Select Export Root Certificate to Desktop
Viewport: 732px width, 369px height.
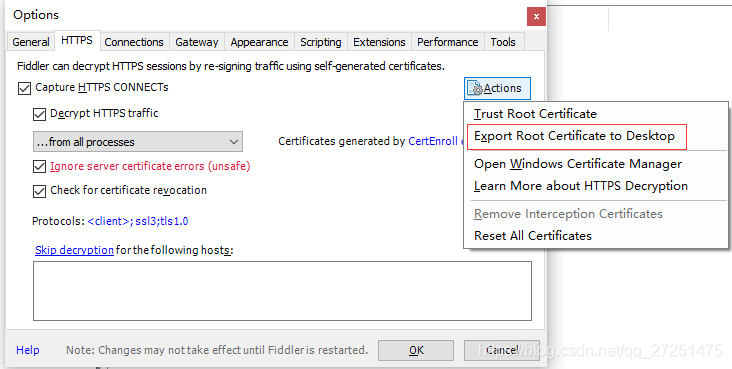tap(596, 136)
